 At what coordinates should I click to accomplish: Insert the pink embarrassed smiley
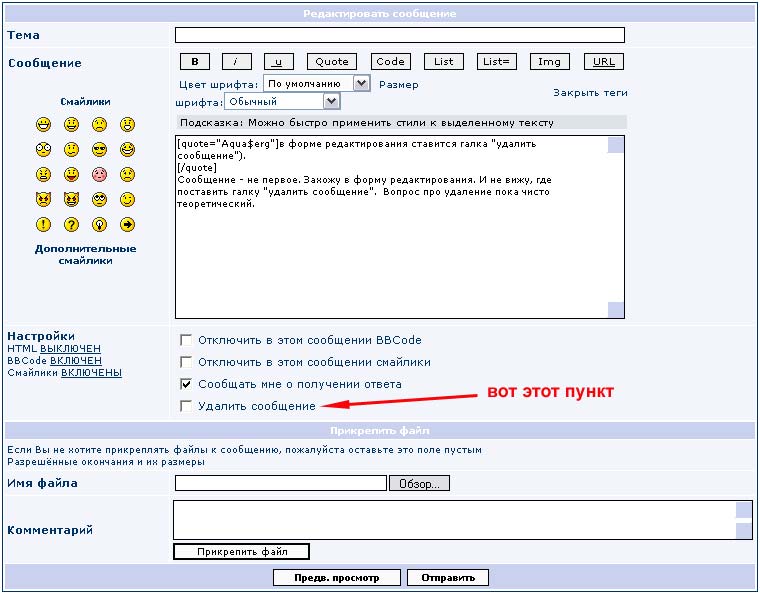(x=99, y=174)
